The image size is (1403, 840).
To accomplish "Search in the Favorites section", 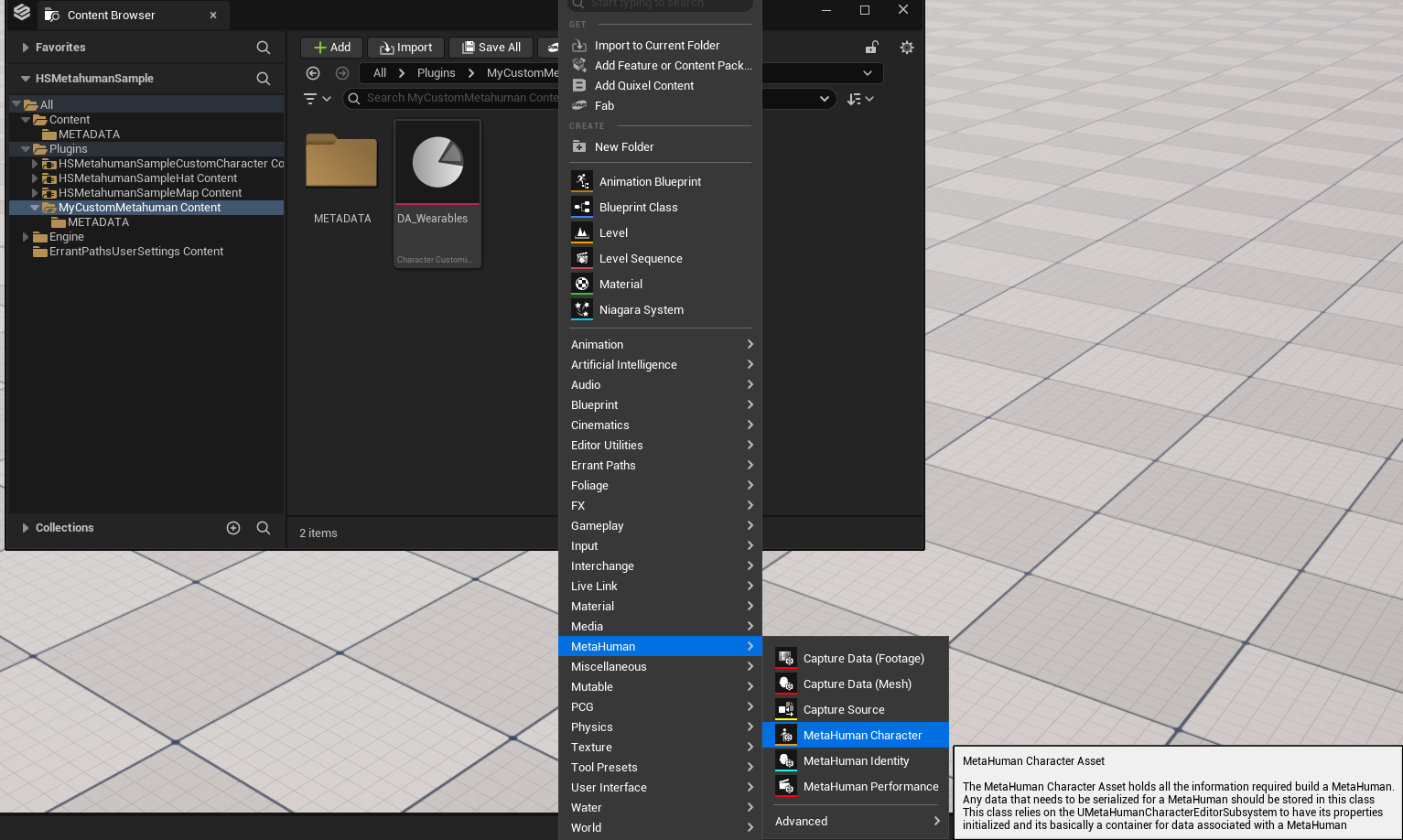I will 264,48.
